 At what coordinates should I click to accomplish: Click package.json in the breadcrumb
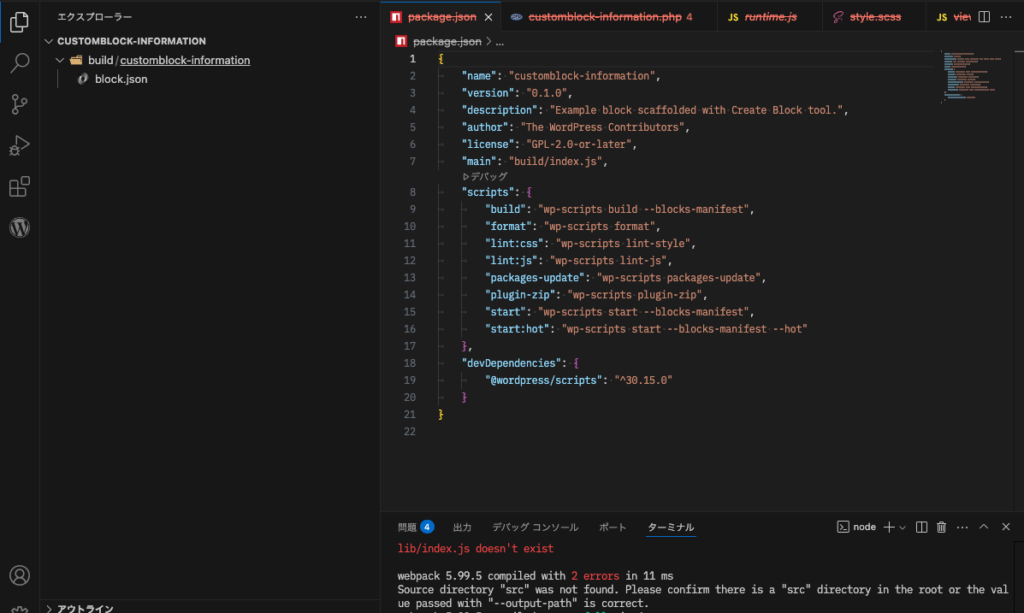[447, 41]
